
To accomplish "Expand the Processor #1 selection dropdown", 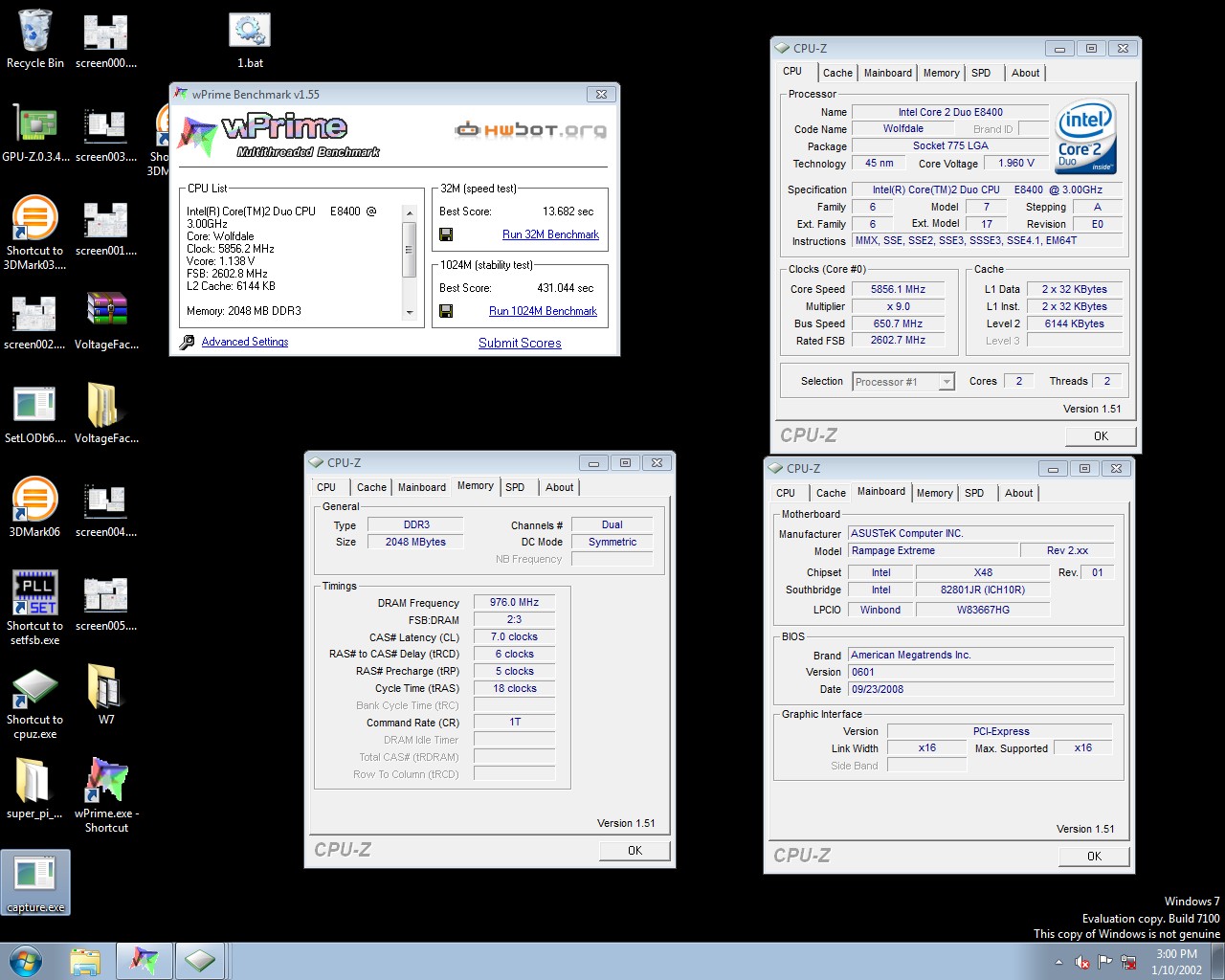I will click(947, 382).
